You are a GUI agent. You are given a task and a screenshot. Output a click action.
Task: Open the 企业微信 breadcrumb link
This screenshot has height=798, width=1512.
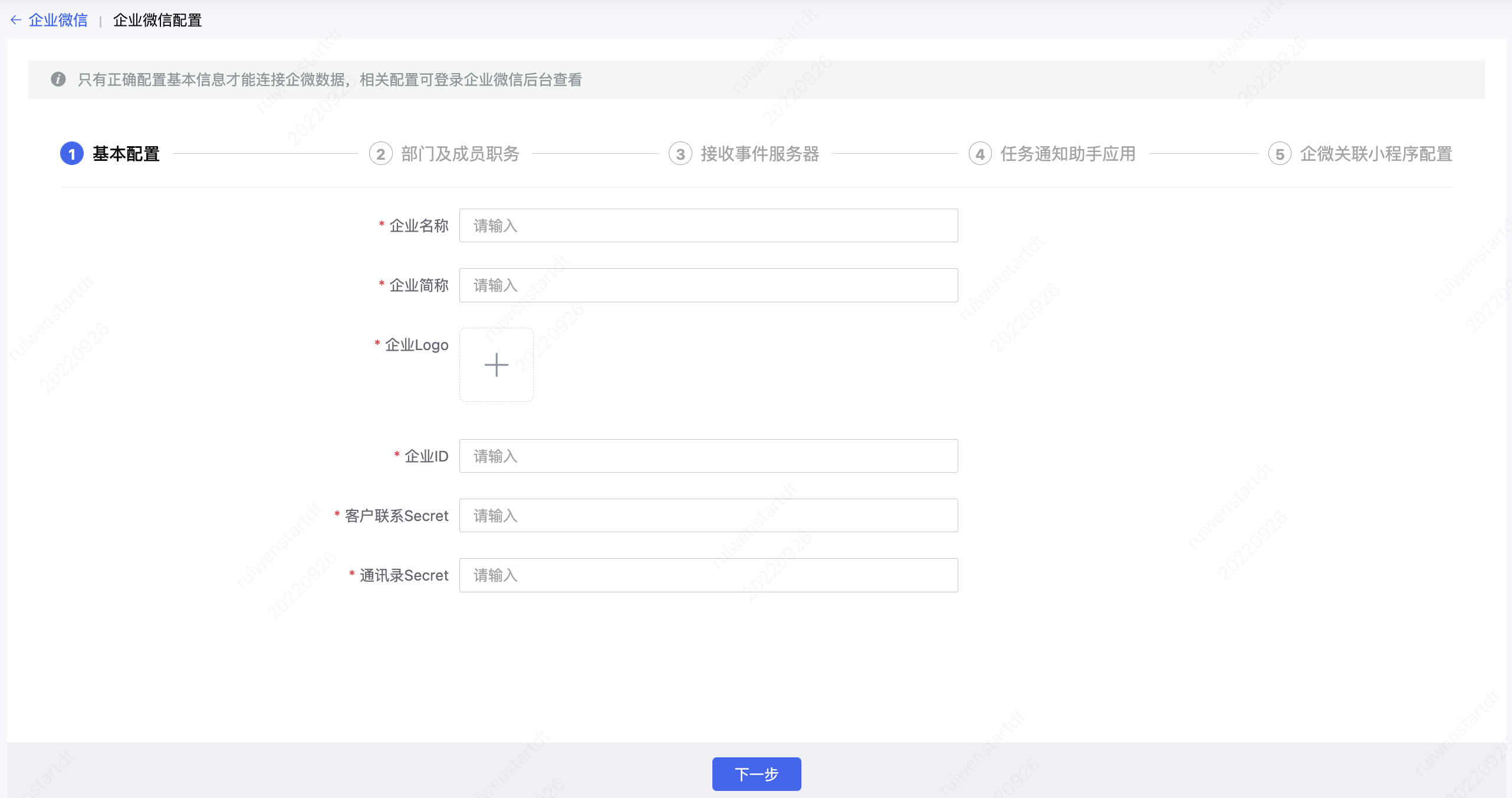(x=58, y=20)
